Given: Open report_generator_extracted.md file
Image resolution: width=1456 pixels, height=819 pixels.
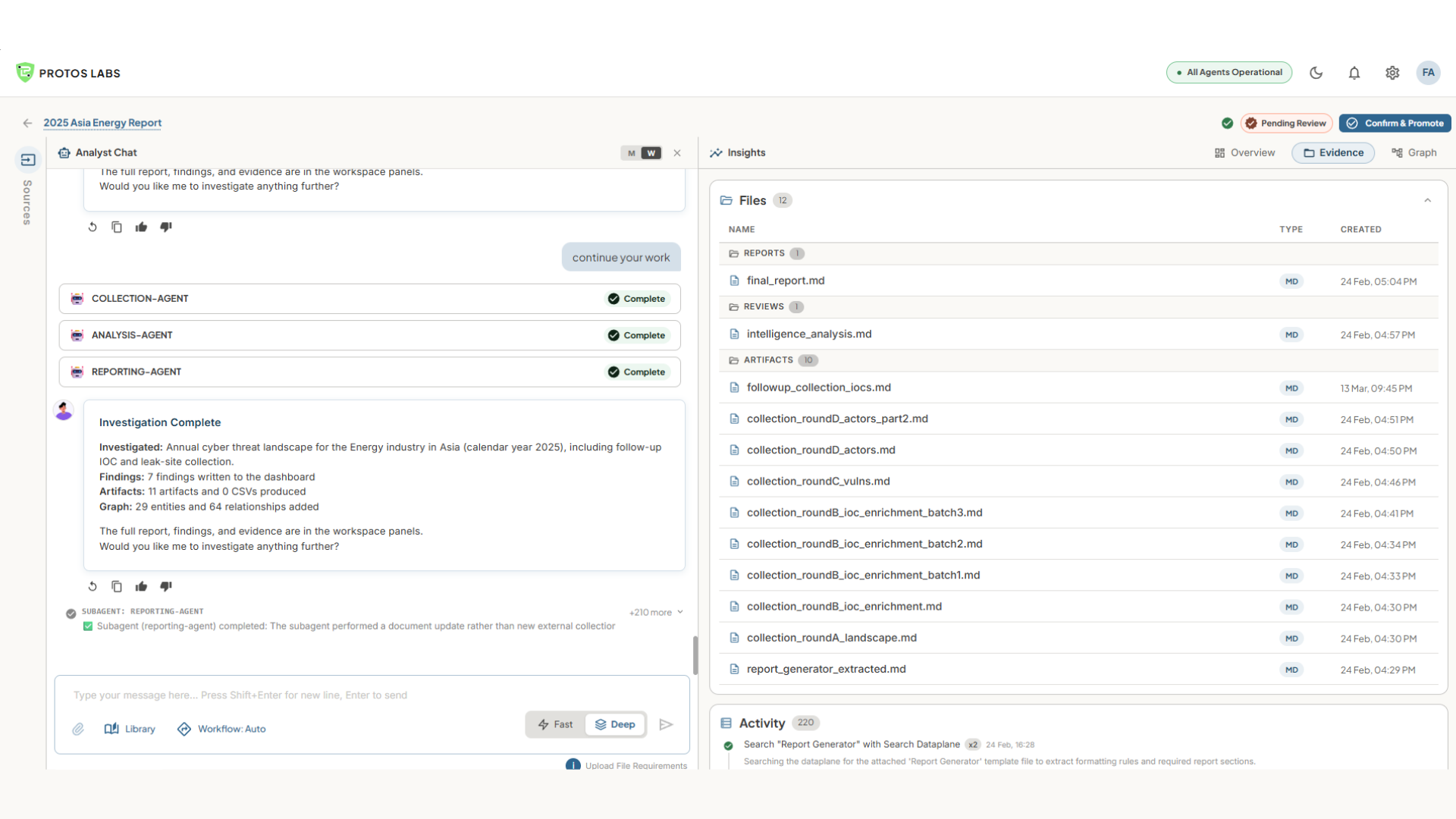Looking at the screenshot, I should (x=1078, y=669).
